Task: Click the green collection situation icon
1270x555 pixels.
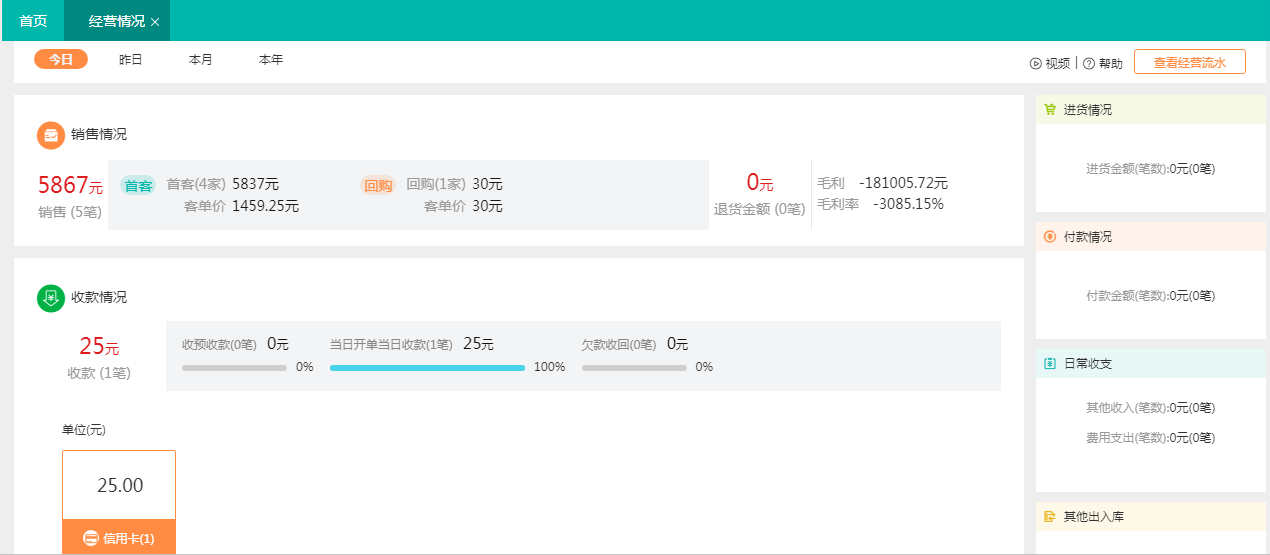Action: (51, 298)
